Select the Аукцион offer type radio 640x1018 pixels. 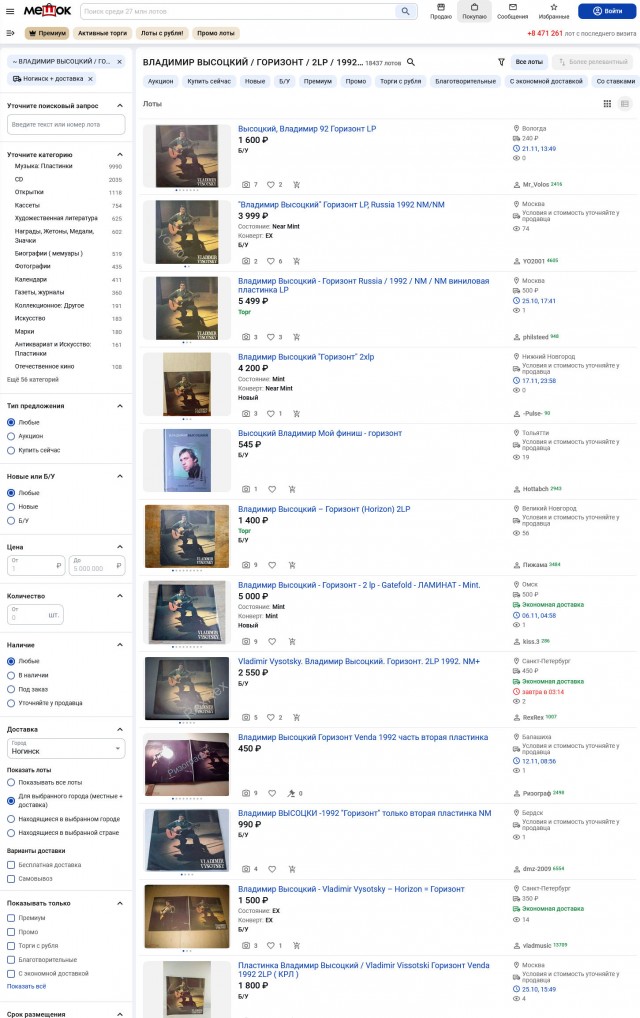[11, 436]
